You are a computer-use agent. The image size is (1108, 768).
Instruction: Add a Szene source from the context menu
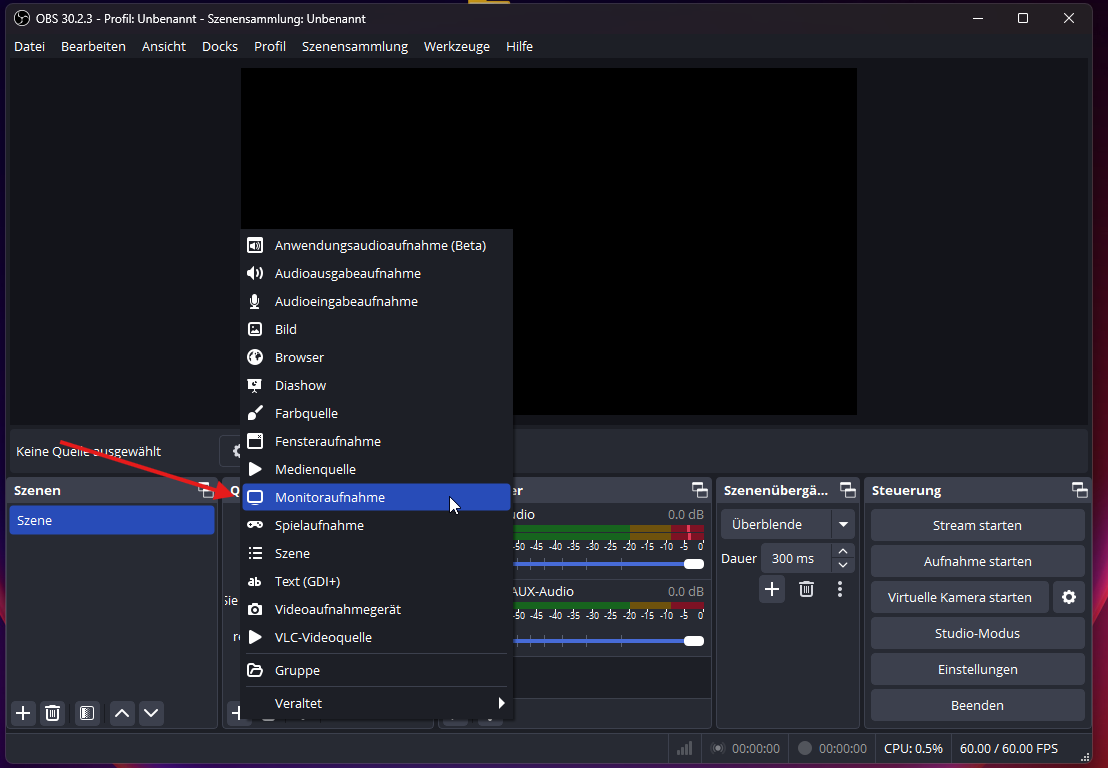point(376,553)
